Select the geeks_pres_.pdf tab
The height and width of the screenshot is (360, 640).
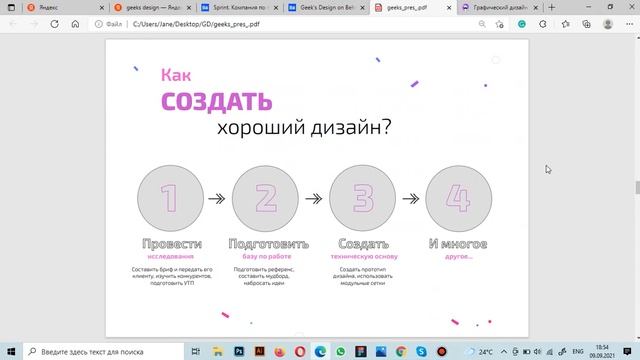(414, 7)
